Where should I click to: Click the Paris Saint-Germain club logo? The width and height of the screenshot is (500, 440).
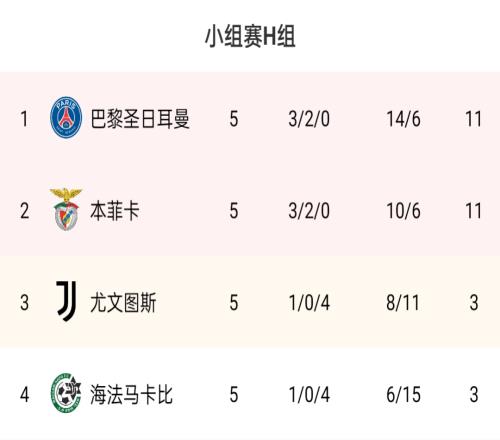(x=66, y=117)
